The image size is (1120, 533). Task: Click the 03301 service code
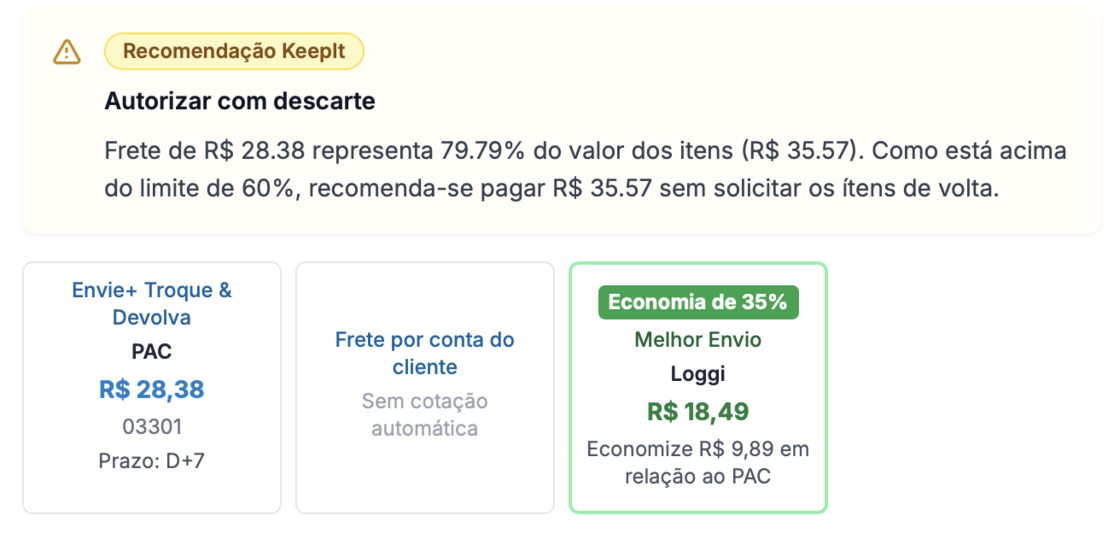152,427
